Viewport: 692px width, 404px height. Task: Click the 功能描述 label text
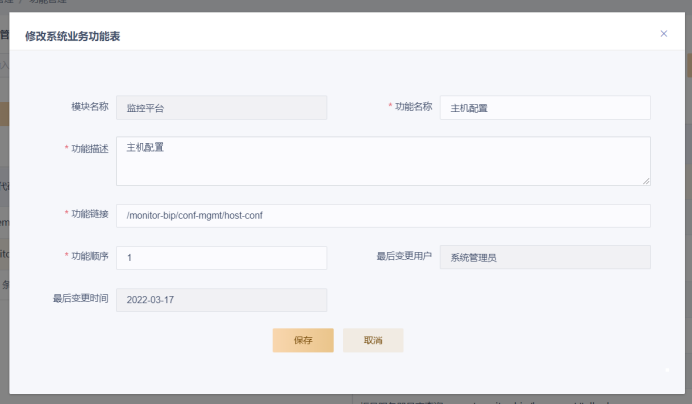point(89,148)
